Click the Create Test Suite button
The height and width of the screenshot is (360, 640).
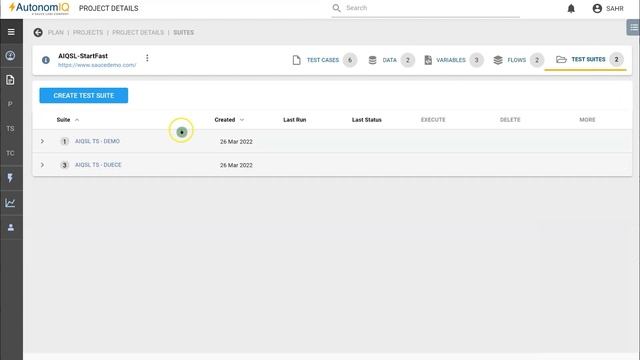(84, 96)
